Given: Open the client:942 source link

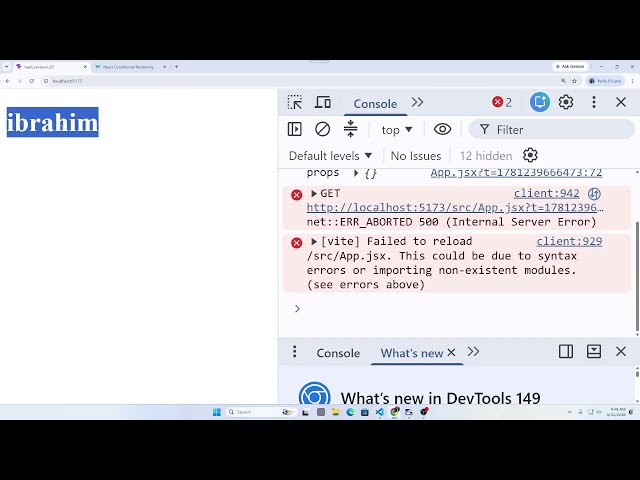Looking at the screenshot, I should click(547, 193).
